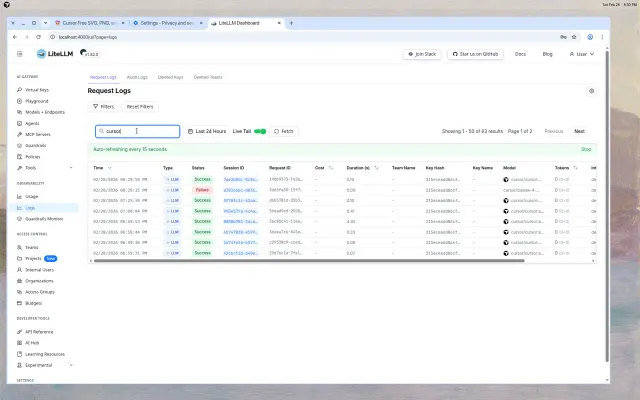This screenshot has width=640, height=400.
Task: Open Learning Resources page
Action: (x=45, y=354)
